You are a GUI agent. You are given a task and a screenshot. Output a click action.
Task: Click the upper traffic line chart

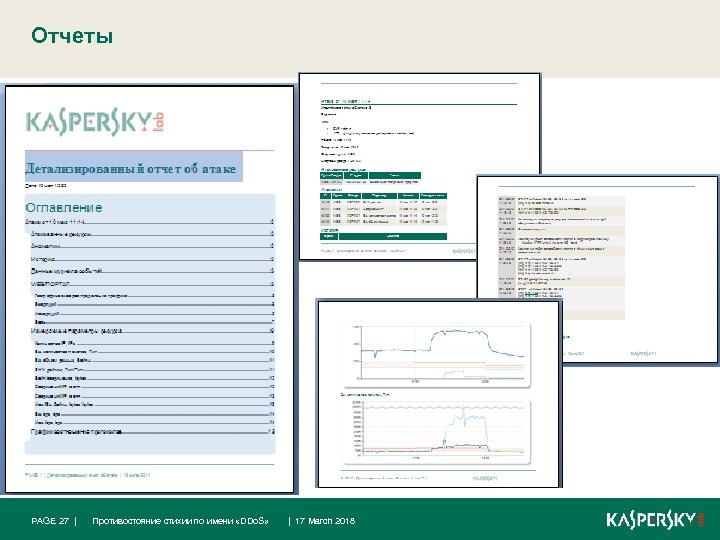pyautogui.click(x=437, y=355)
